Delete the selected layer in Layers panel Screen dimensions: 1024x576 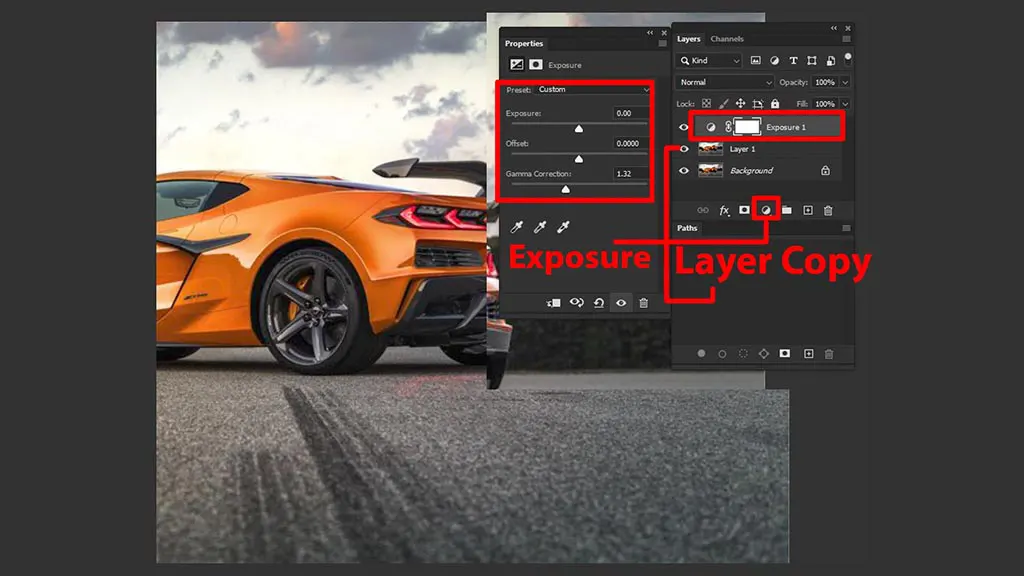[828, 210]
